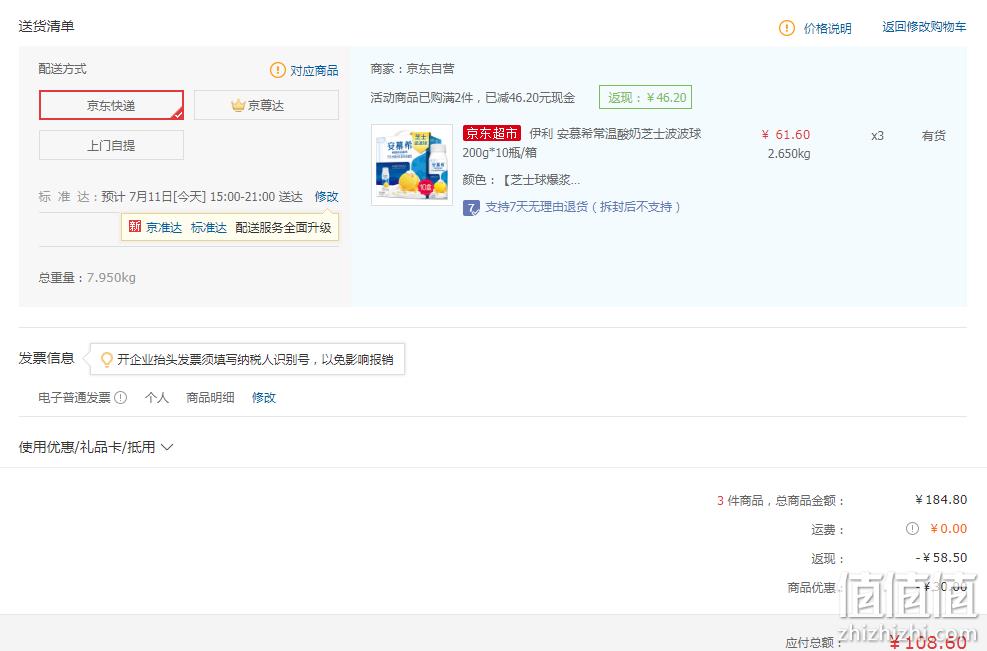Click the ¥184.80 total amount
The height and width of the screenshot is (651, 987).
(x=941, y=500)
